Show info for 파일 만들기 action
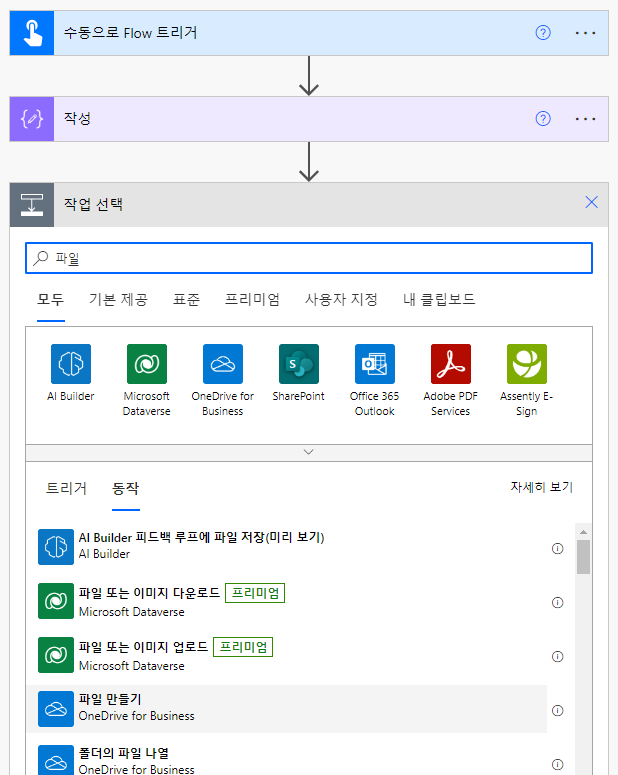618x775 pixels. [x=557, y=711]
